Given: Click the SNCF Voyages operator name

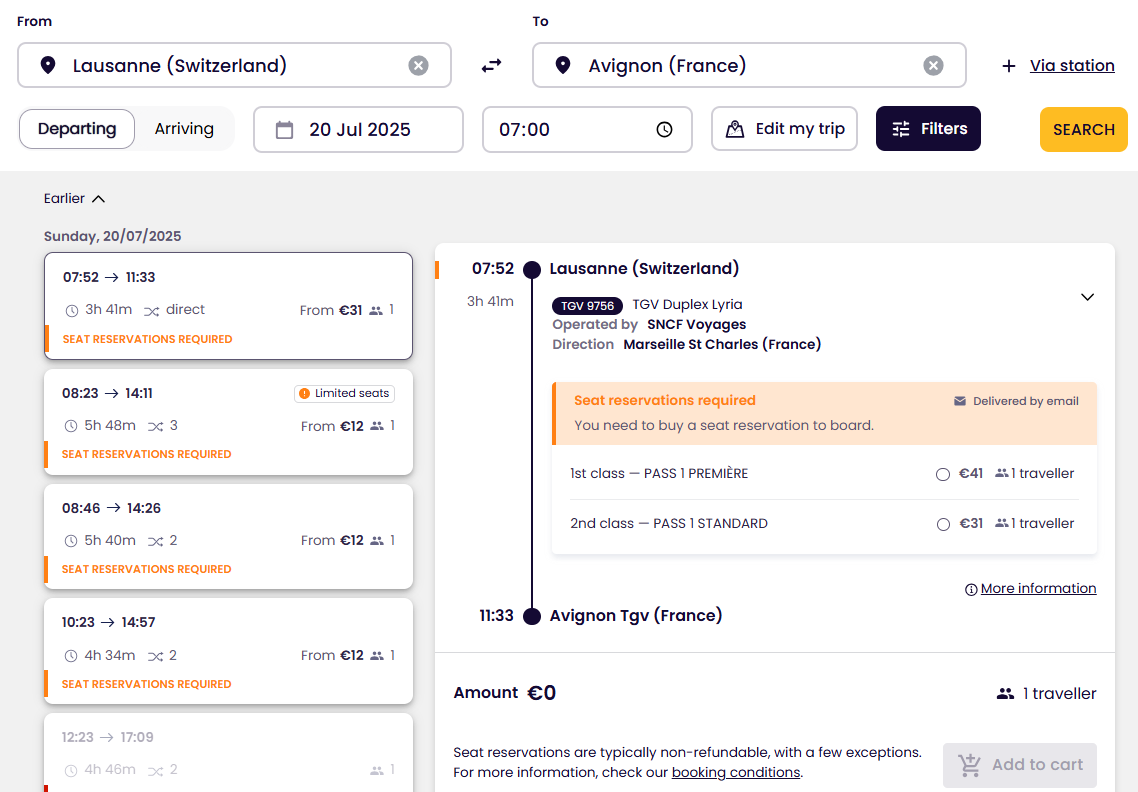Looking at the screenshot, I should tap(697, 324).
